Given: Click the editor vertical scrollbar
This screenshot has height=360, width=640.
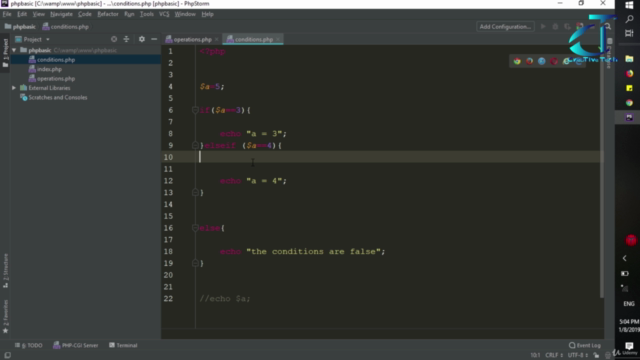Looking at the screenshot, I should point(602,171).
